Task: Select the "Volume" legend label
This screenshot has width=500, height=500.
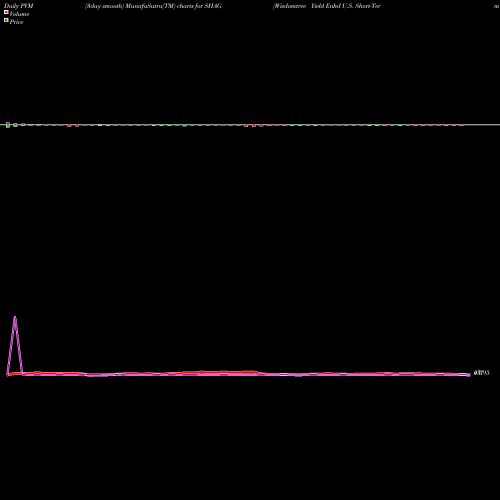Action: tap(19, 14)
